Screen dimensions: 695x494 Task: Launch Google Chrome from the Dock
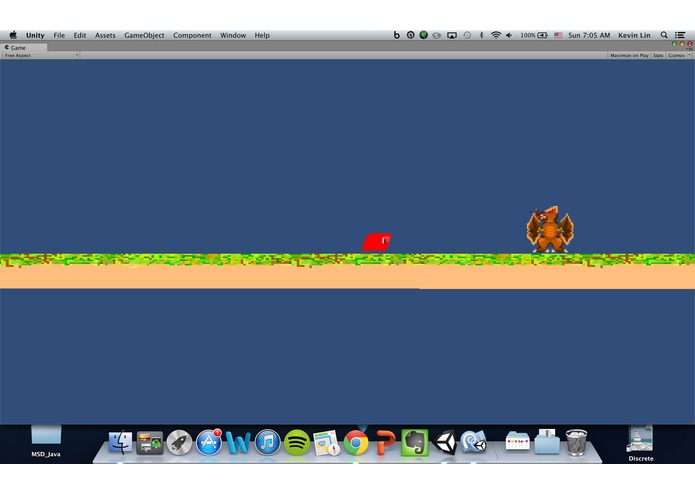pos(356,442)
